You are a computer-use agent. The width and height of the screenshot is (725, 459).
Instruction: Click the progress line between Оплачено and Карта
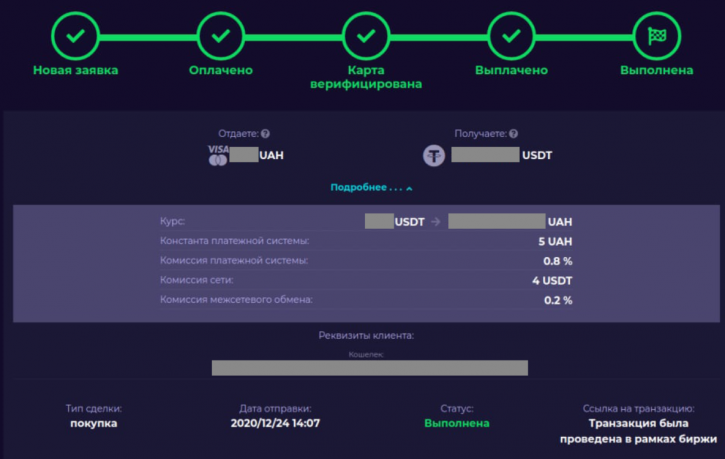coord(293,37)
